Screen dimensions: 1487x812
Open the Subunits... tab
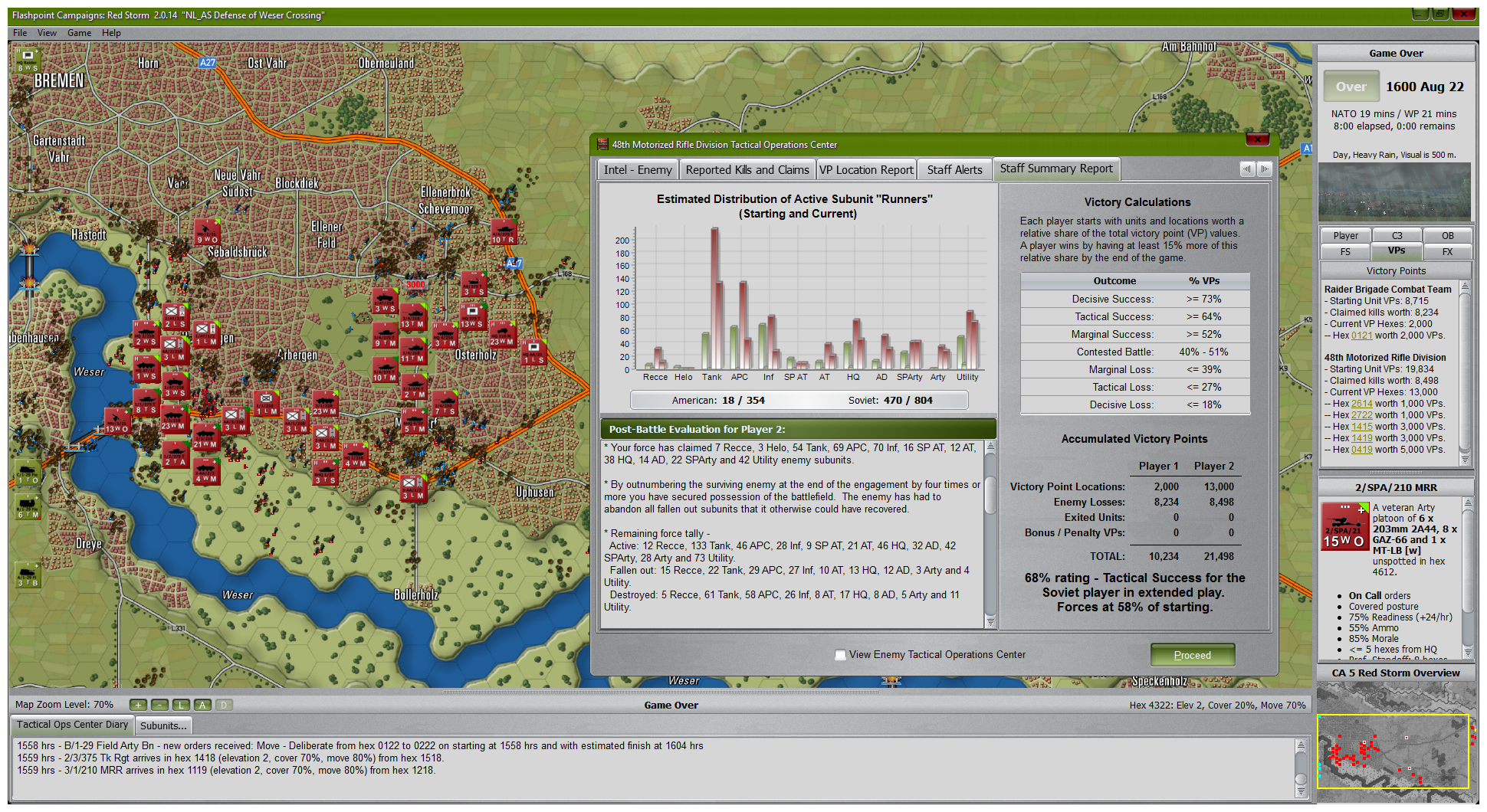point(163,725)
